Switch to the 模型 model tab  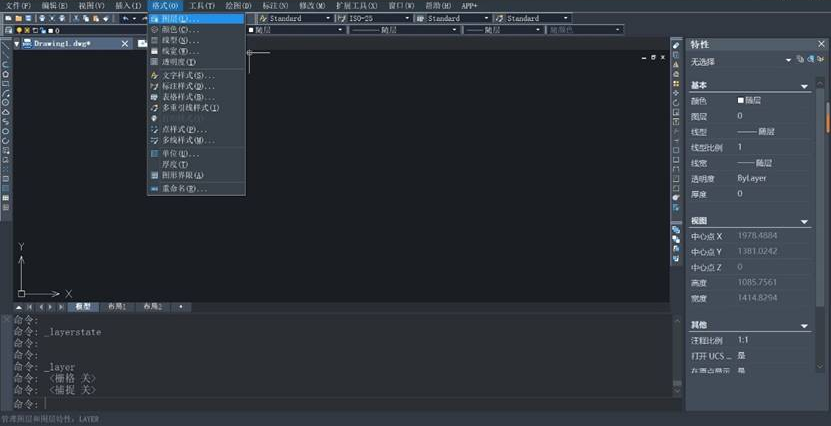[x=83, y=307]
